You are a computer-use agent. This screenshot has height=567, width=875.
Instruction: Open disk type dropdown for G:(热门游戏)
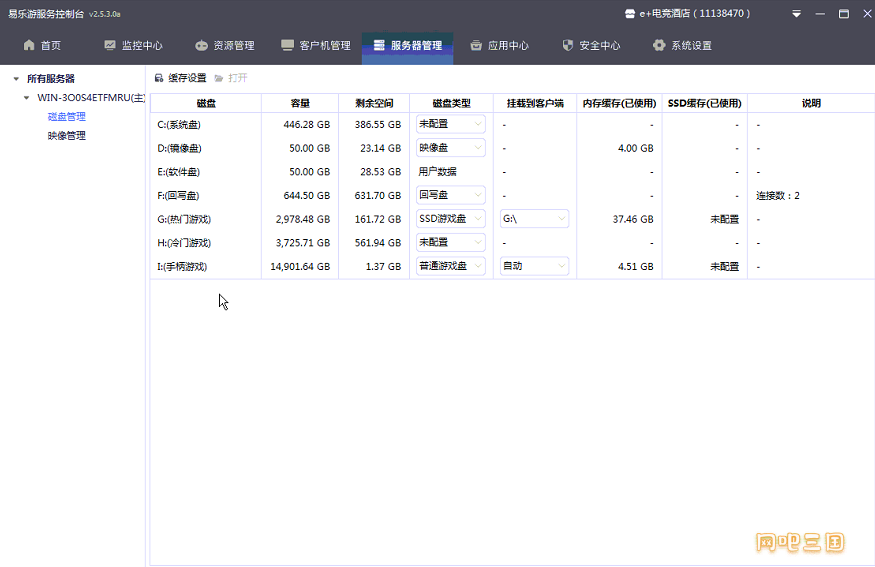(x=450, y=219)
